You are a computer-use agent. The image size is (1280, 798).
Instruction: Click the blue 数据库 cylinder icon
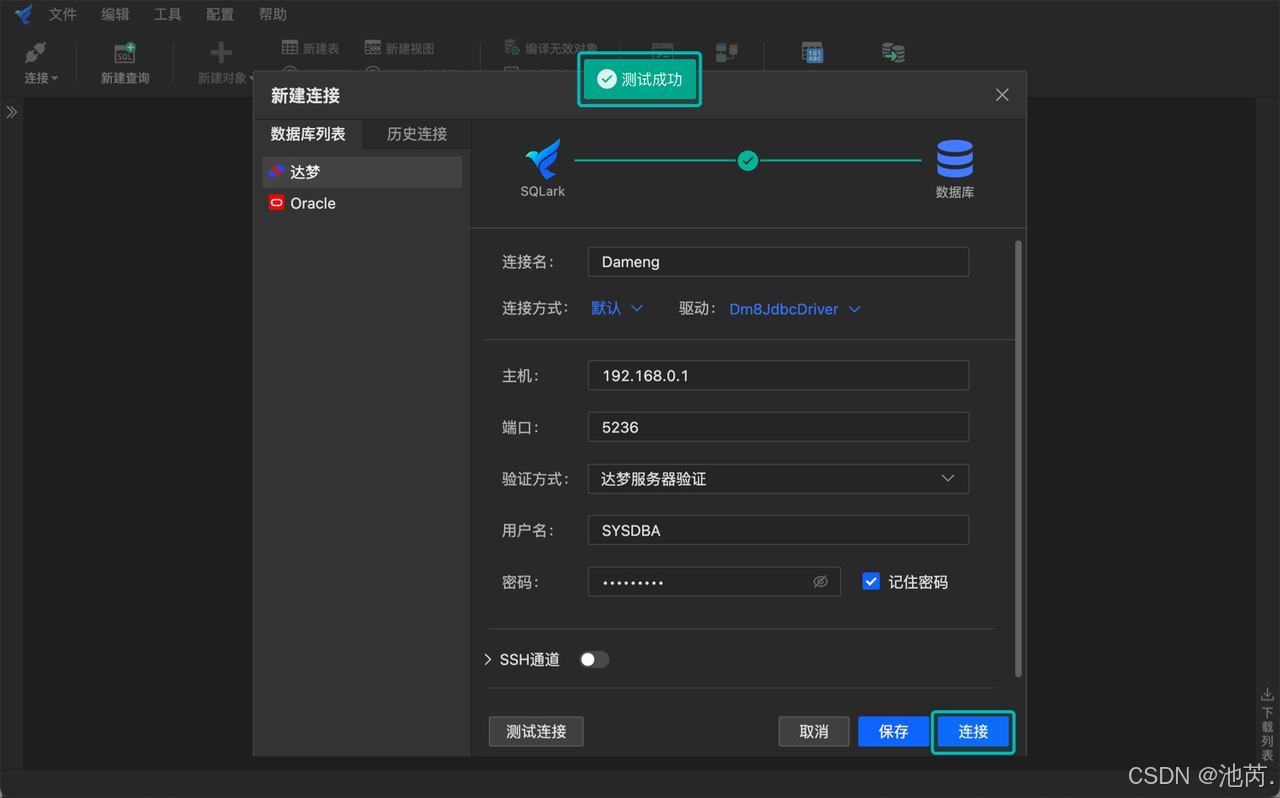tap(955, 159)
